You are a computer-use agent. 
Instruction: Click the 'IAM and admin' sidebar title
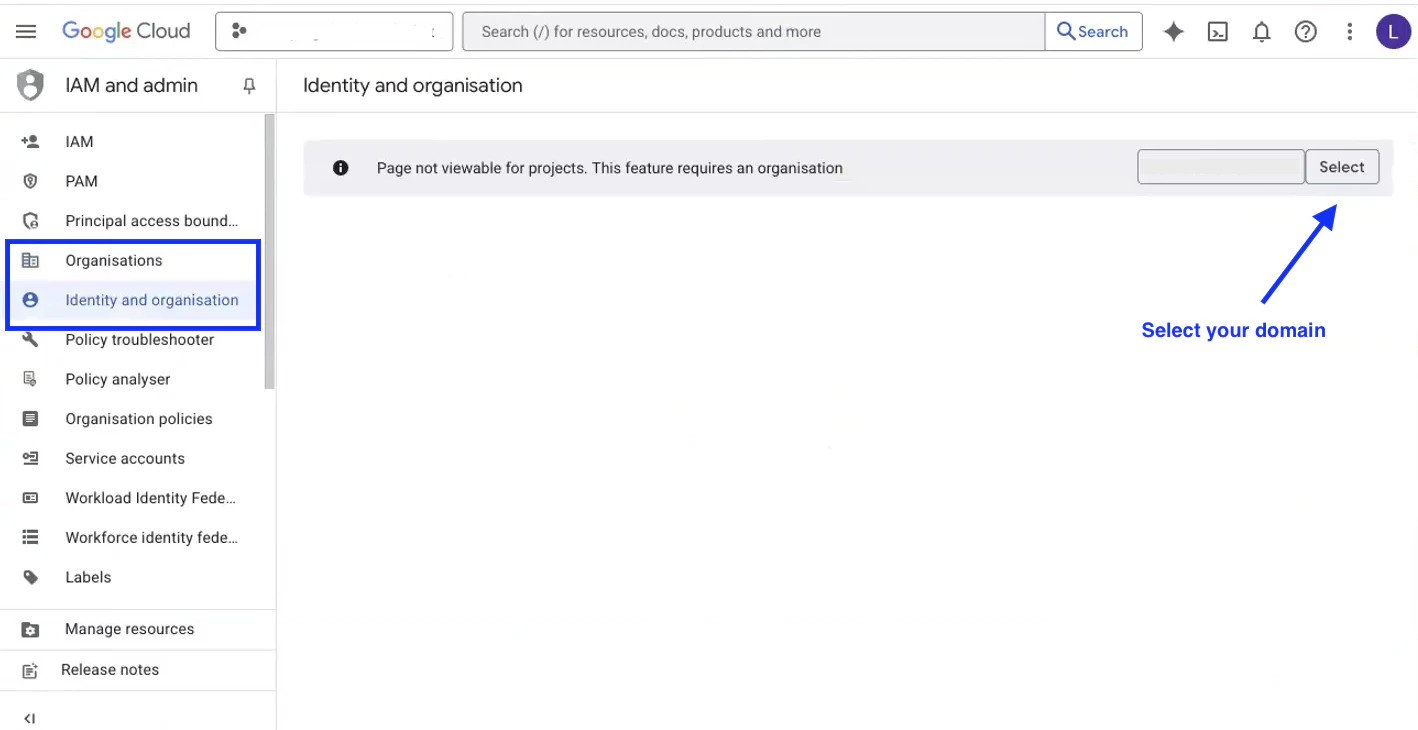pos(132,85)
